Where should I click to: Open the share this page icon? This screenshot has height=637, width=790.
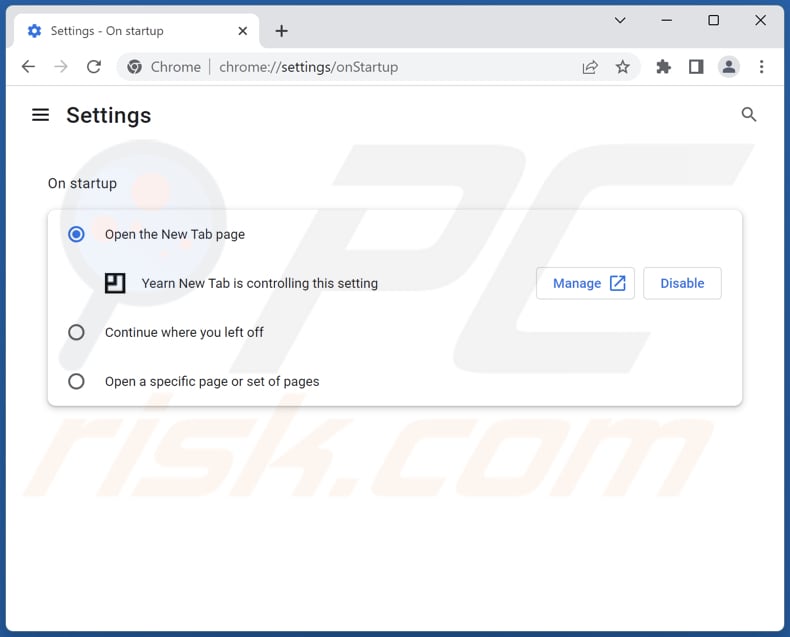(x=590, y=67)
